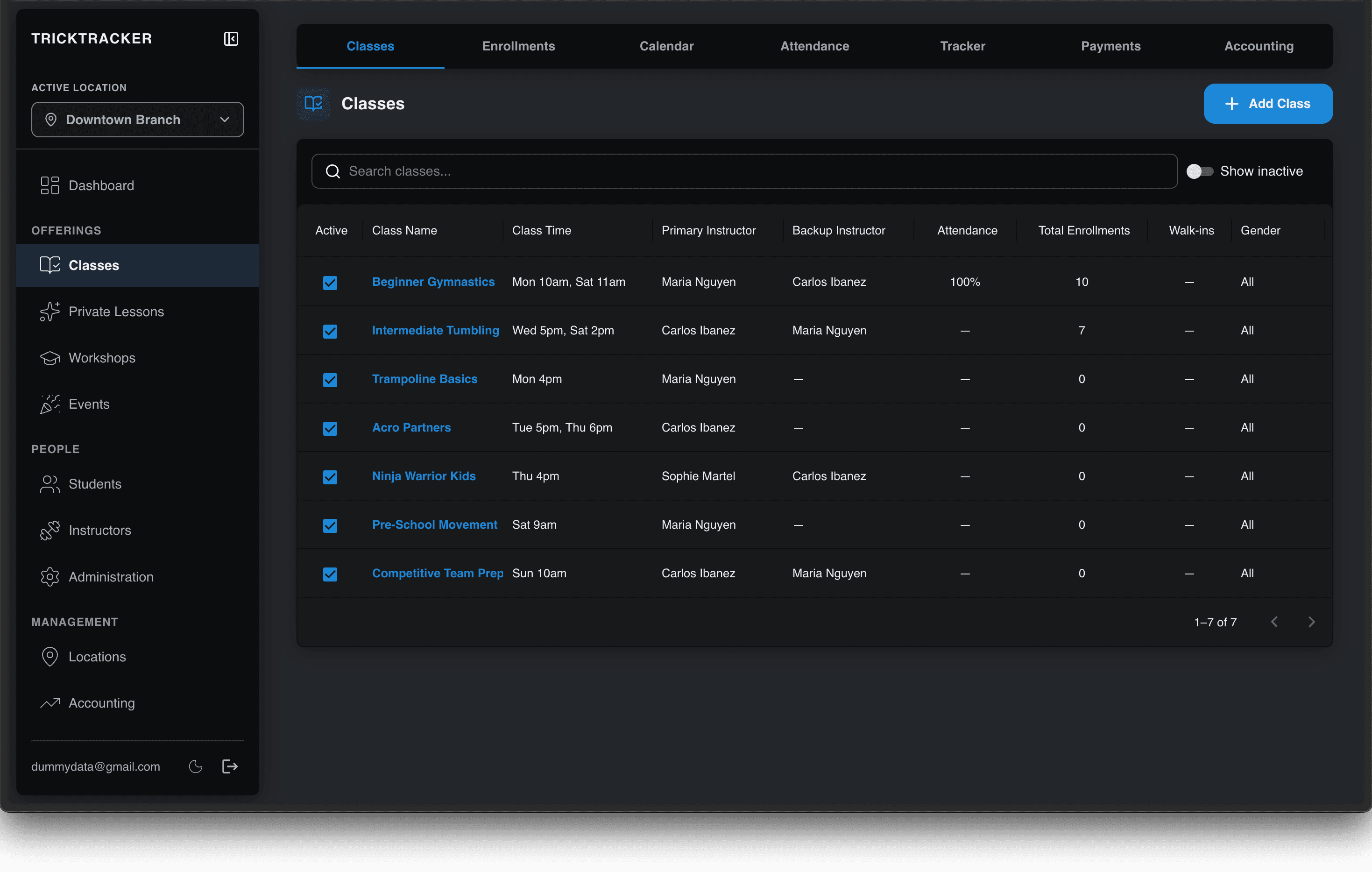The height and width of the screenshot is (872, 1372).
Task: Open the Intermediate Tumbling class link
Action: pyautogui.click(x=435, y=330)
